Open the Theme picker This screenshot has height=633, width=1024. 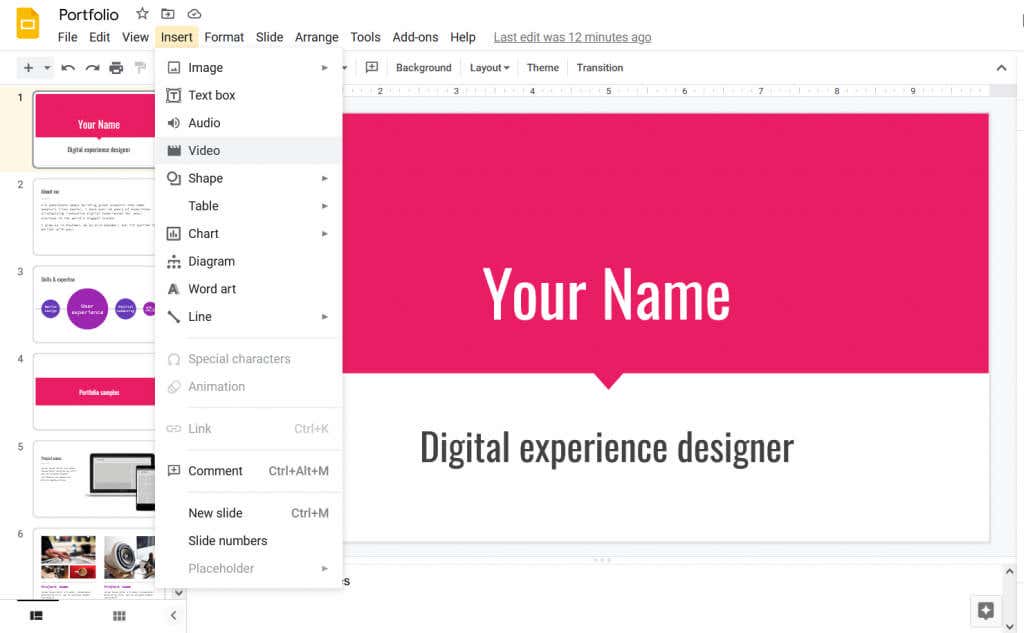point(542,67)
